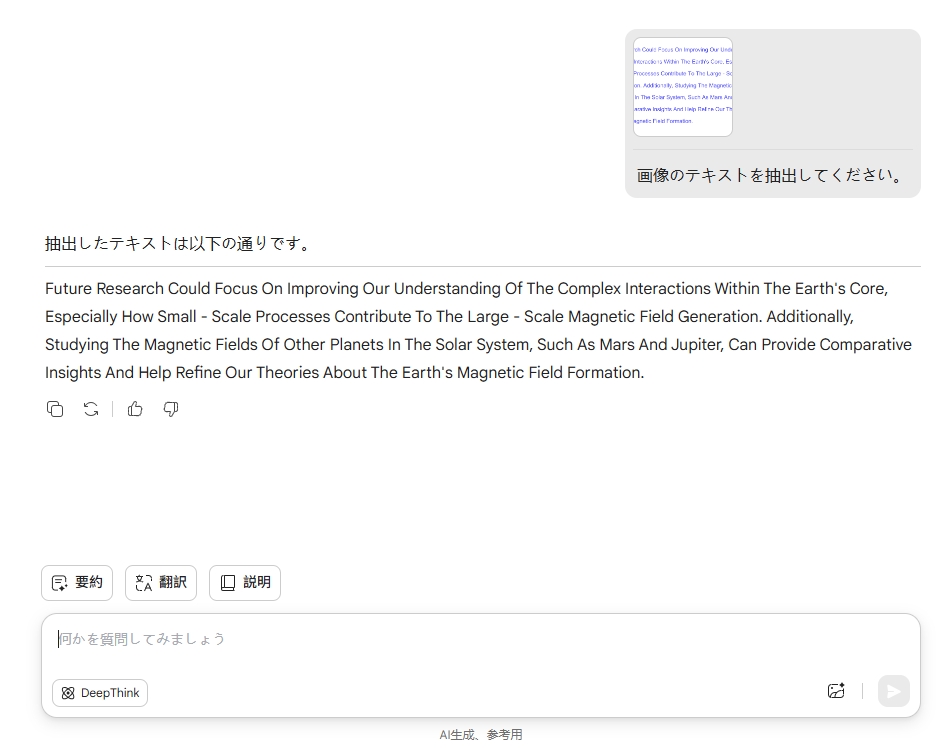Click the AI生成、参考用 disclaimer text
Image resolution: width=944 pixels, height=748 pixels.
(480, 735)
